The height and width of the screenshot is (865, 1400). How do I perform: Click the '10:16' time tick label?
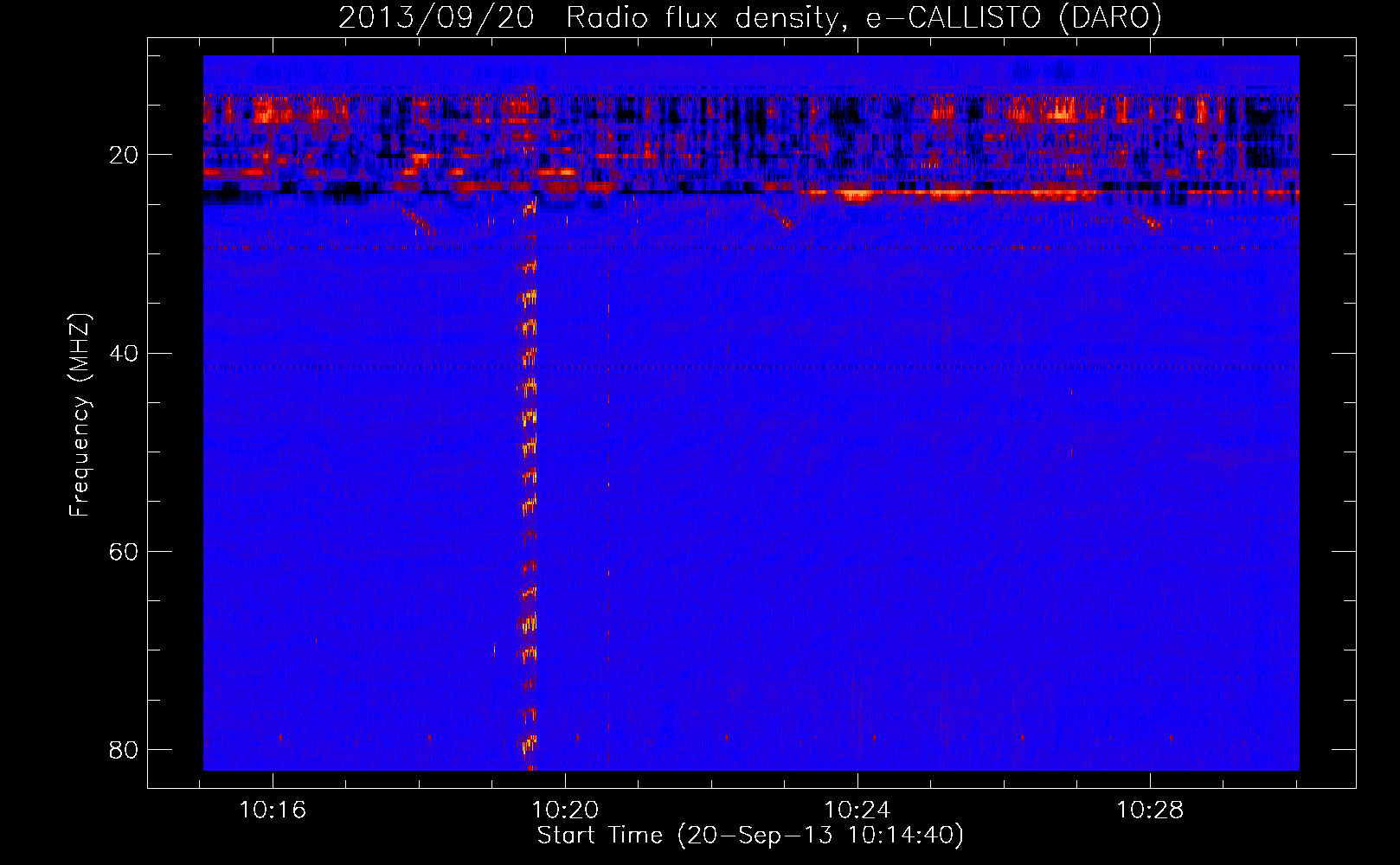pos(273,811)
